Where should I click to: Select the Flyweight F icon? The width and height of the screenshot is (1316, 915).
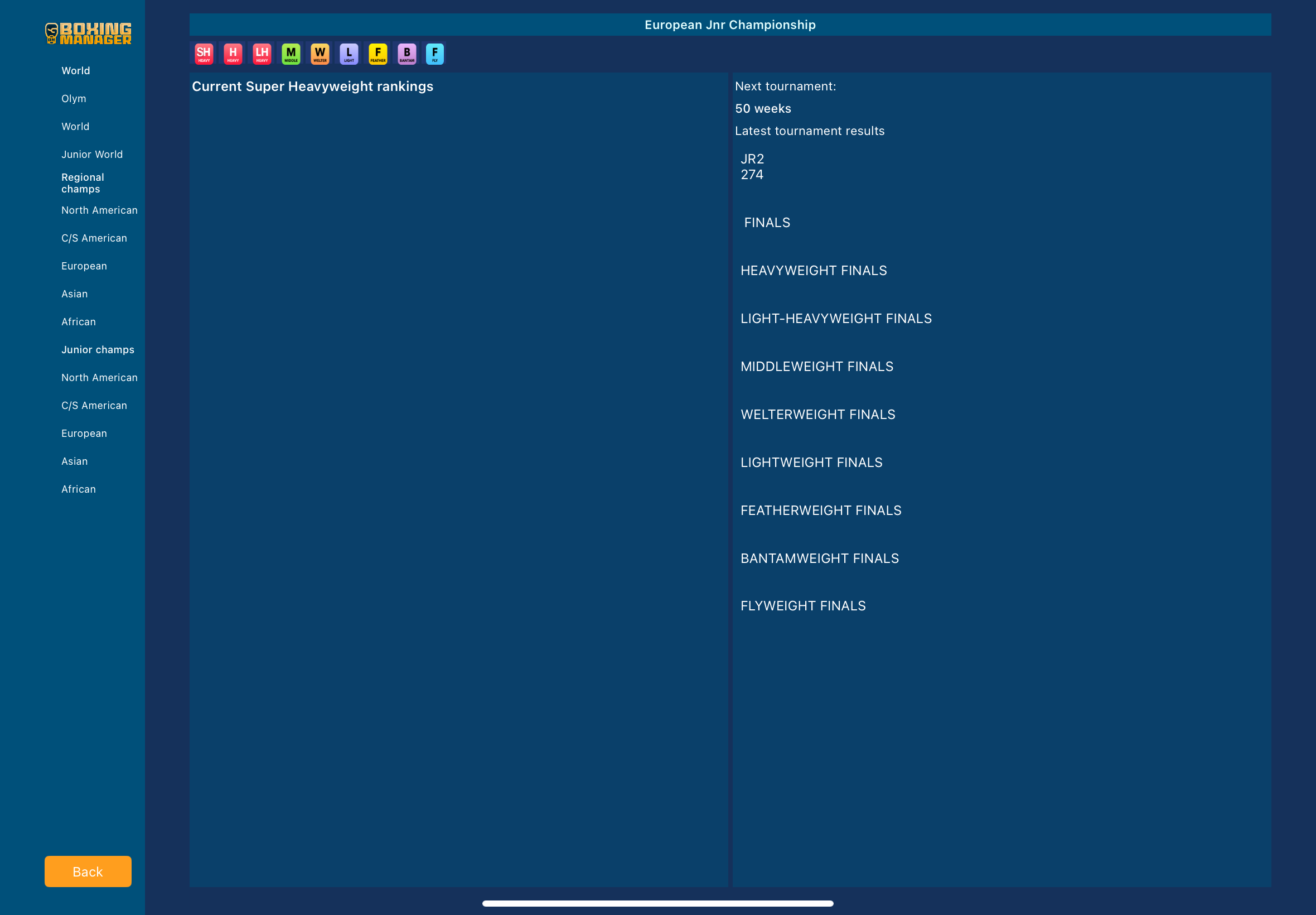click(435, 54)
